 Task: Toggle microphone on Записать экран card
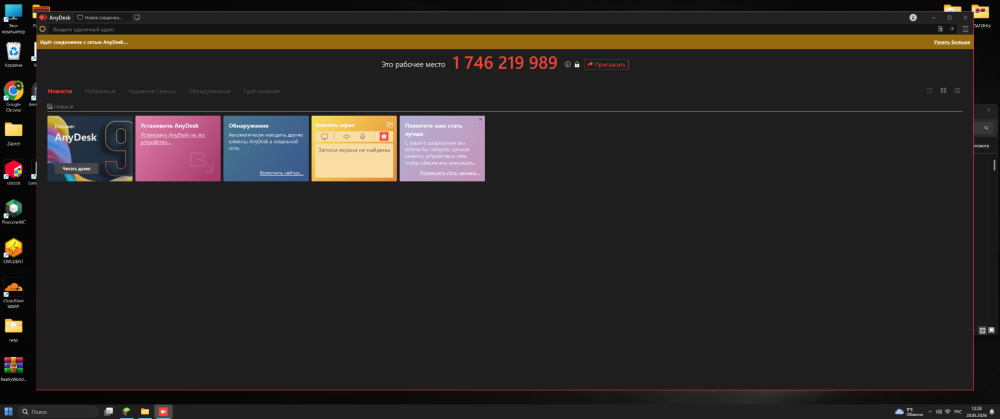click(363, 136)
